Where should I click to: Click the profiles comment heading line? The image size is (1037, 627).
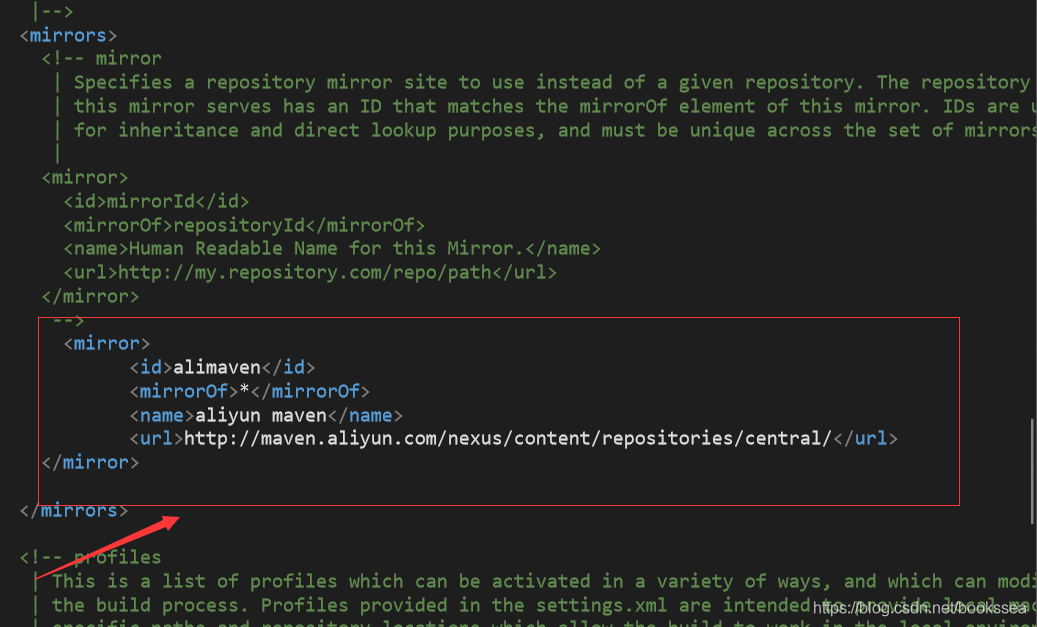pos(90,557)
